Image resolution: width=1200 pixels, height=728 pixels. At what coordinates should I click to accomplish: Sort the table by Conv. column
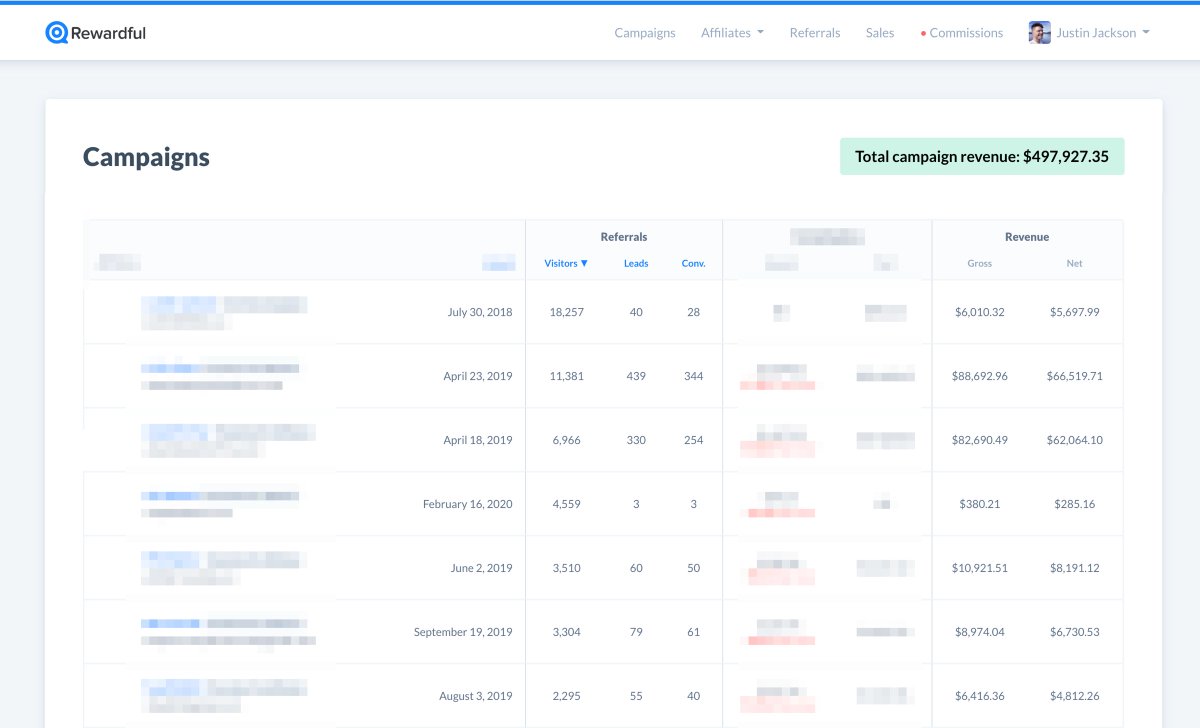693,264
